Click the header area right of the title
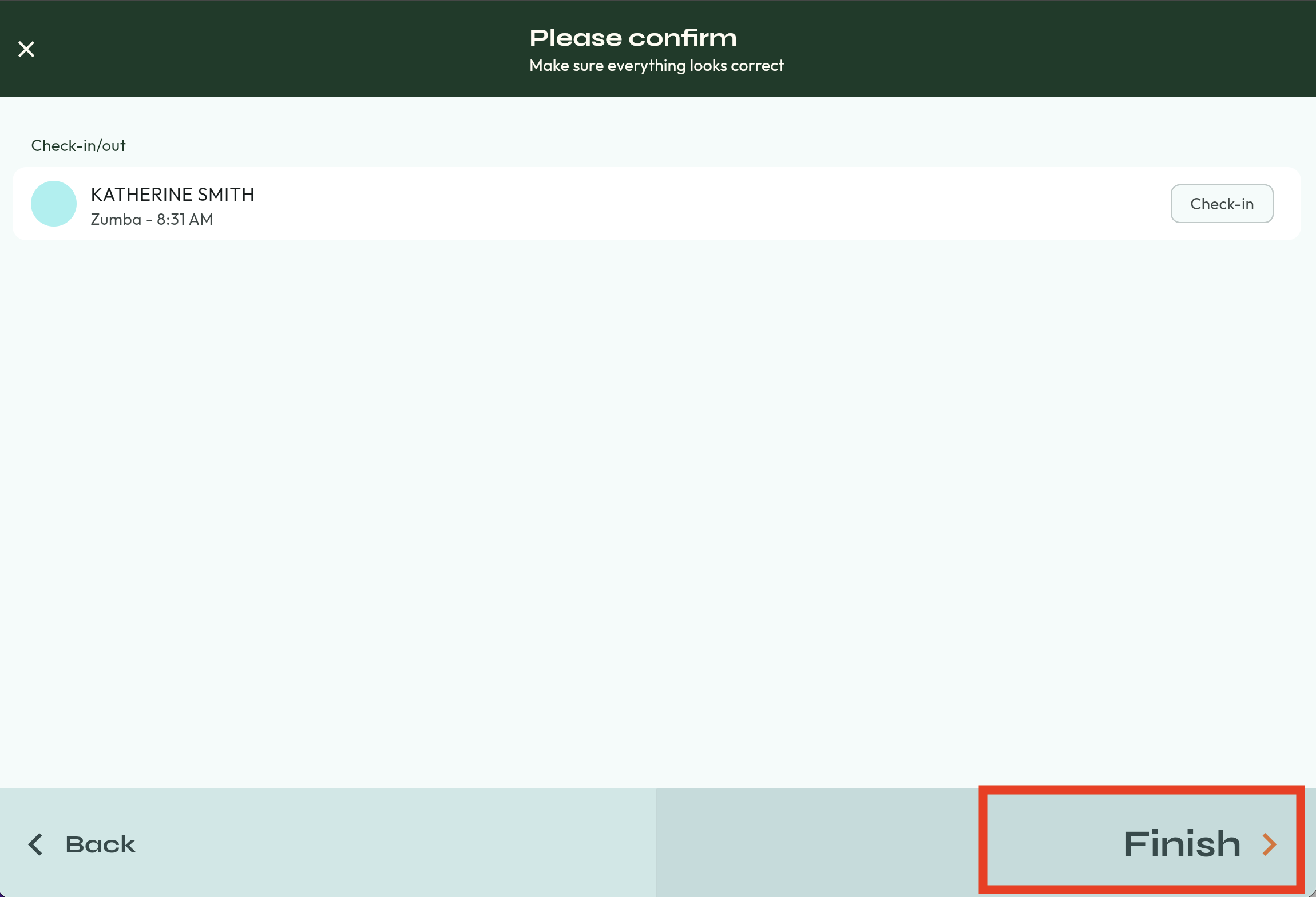1316x897 pixels. point(1030,49)
